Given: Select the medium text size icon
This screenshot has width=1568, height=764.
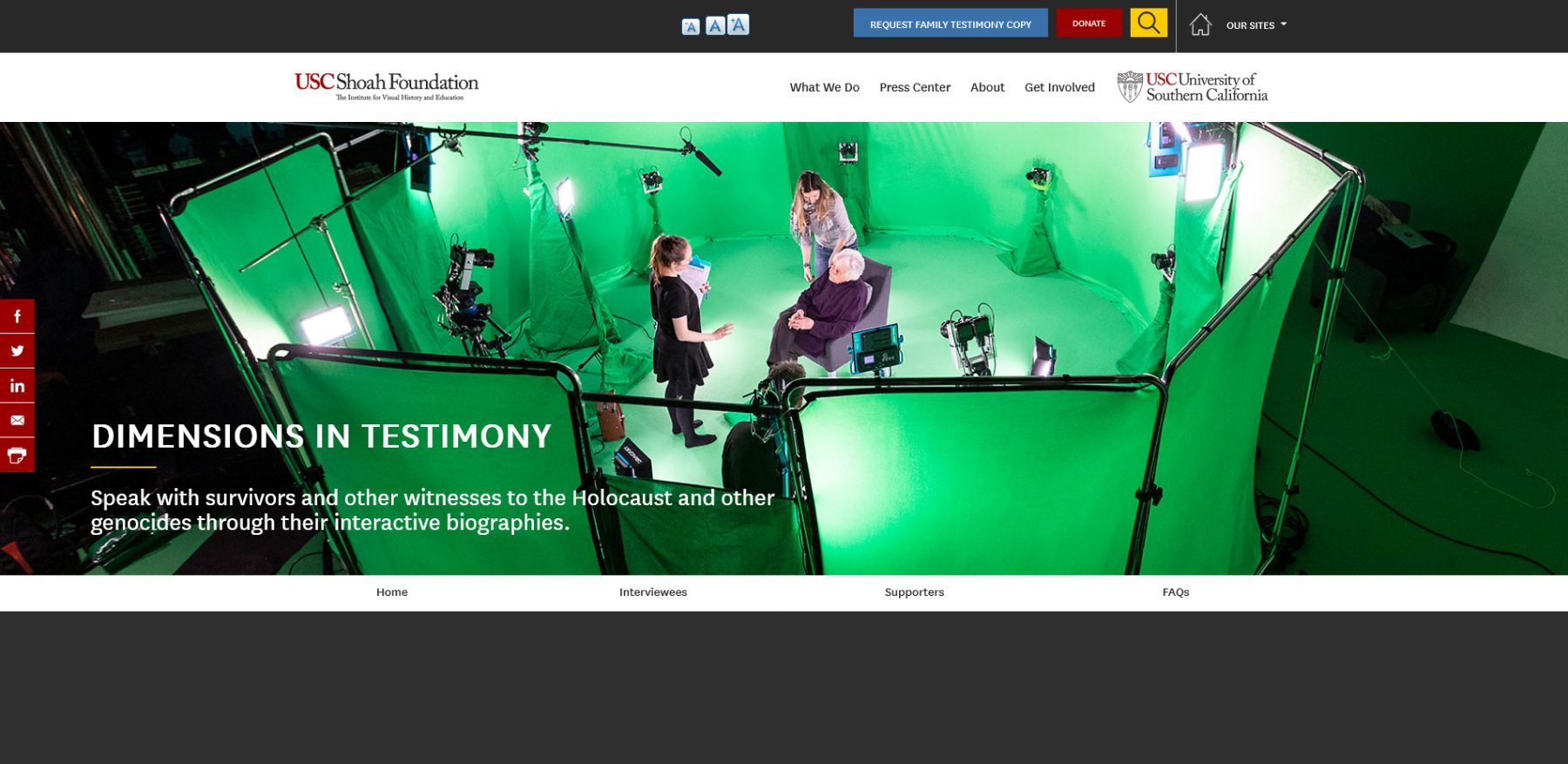Looking at the screenshot, I should coord(714,26).
